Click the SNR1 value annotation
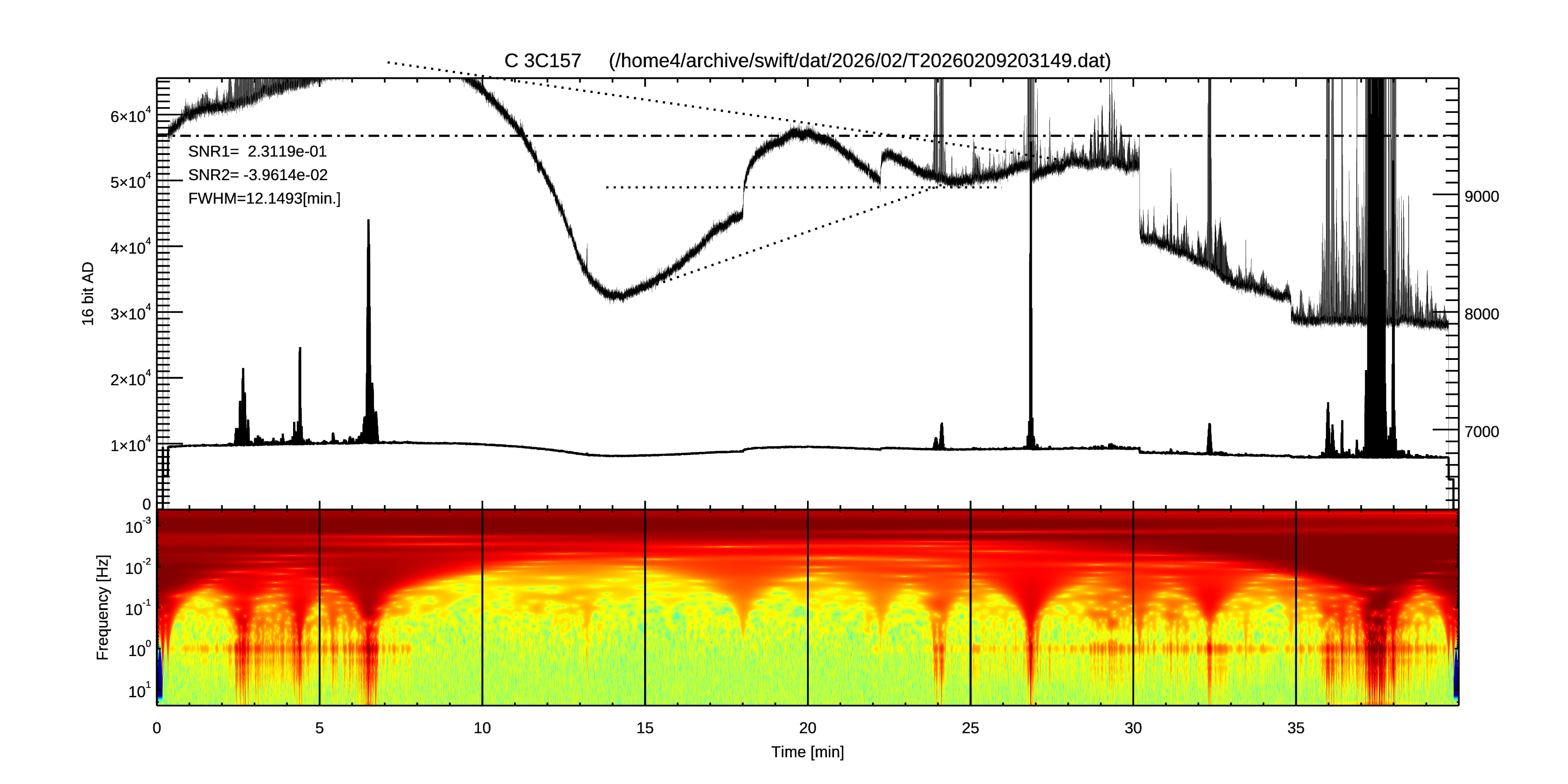Viewport: 1568px width, 784px height. (x=257, y=151)
